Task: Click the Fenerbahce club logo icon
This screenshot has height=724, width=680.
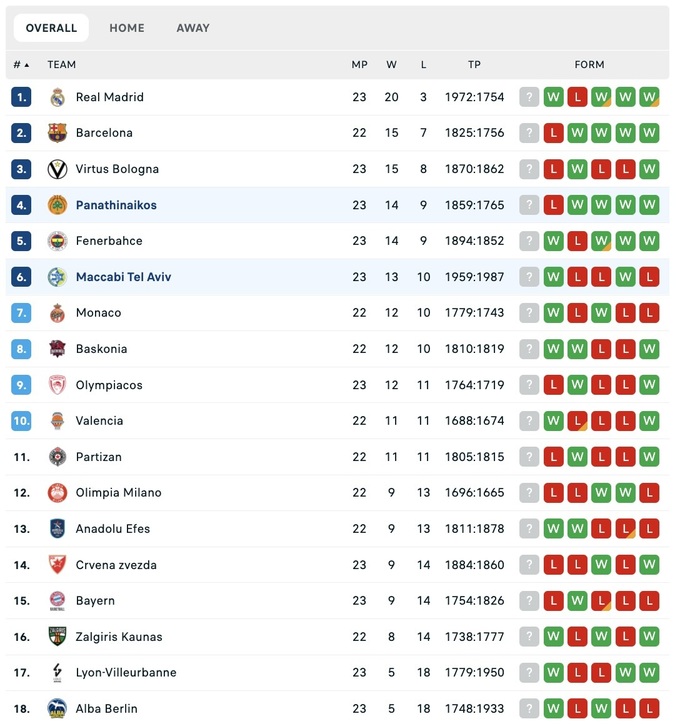Action: [57, 241]
